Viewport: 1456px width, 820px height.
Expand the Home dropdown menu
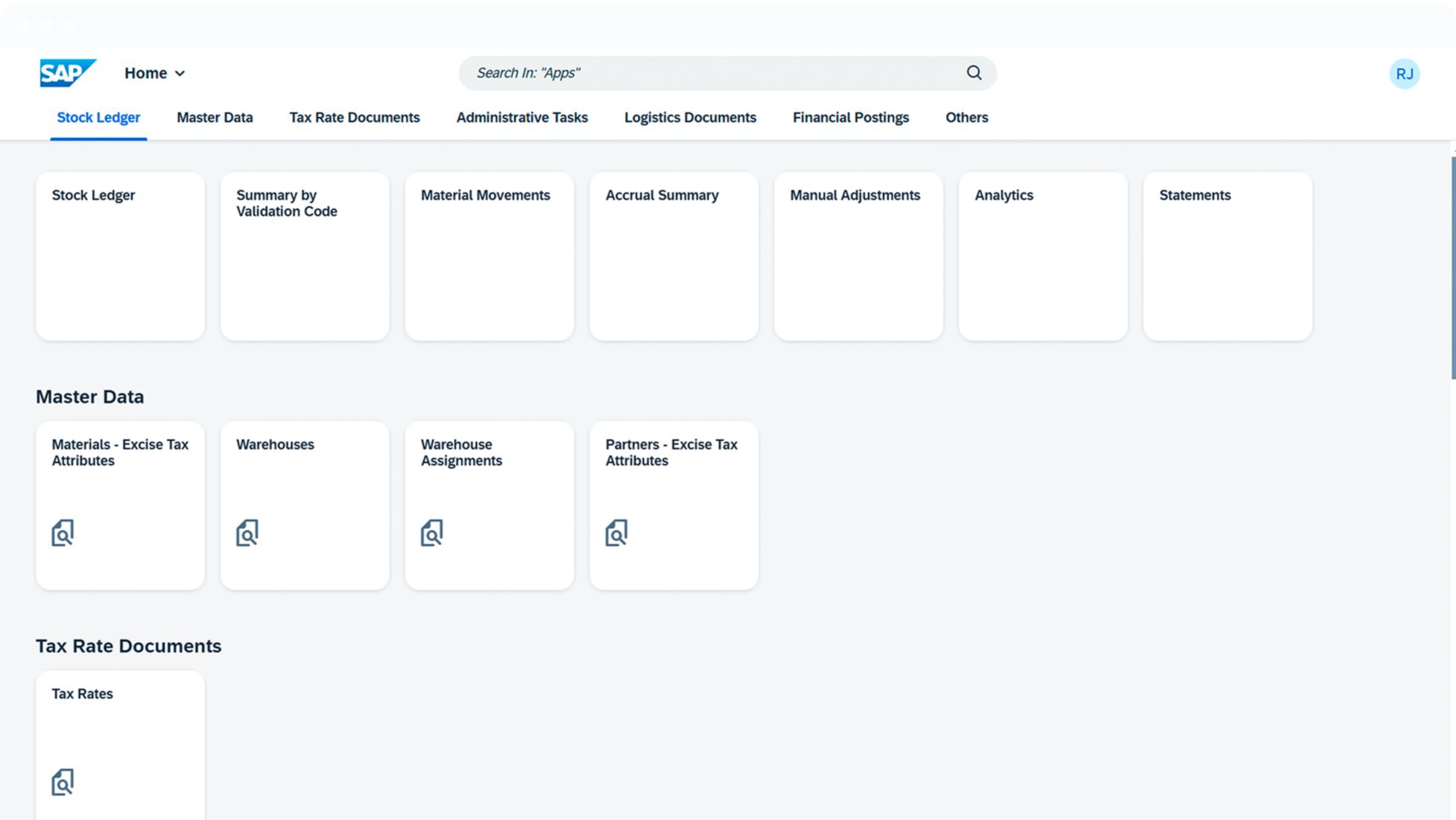(155, 73)
